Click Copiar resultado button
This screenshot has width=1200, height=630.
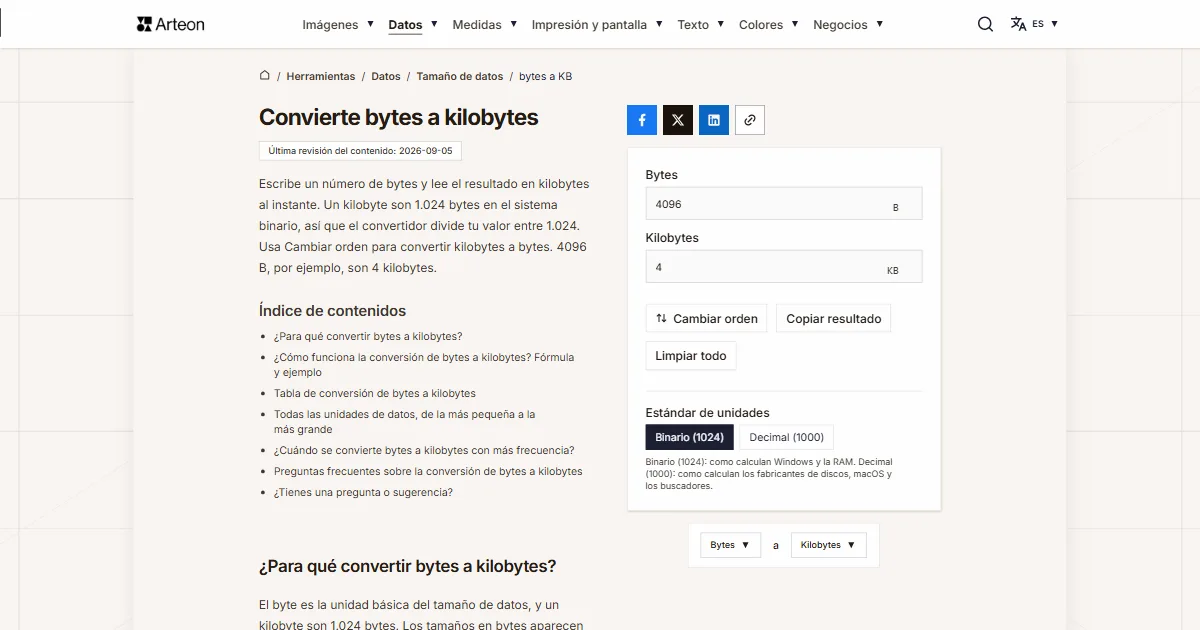[x=834, y=318]
